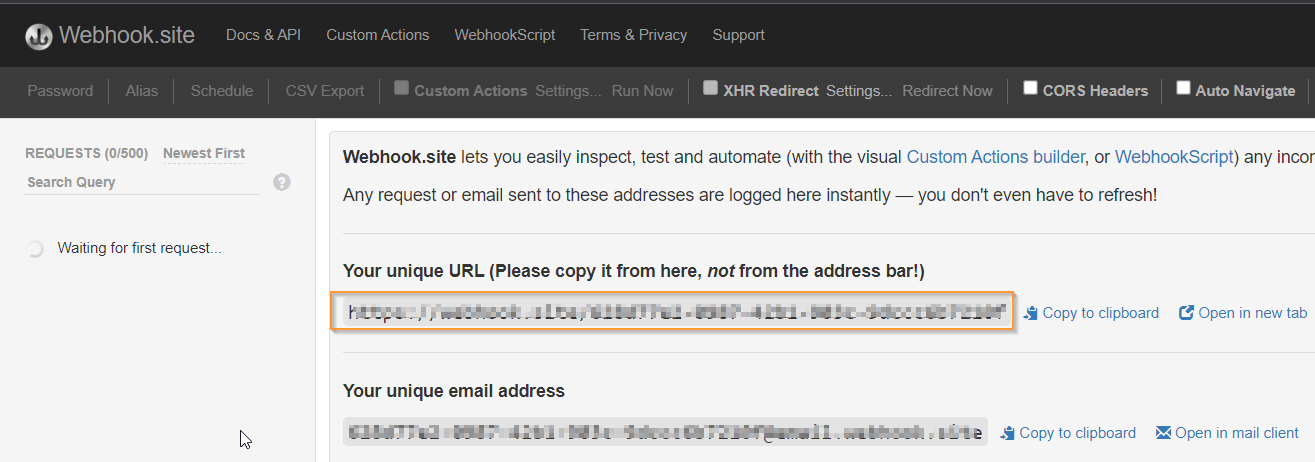Set a Password from the toolbar
Image resolution: width=1315 pixels, height=462 pixels.
[x=60, y=91]
